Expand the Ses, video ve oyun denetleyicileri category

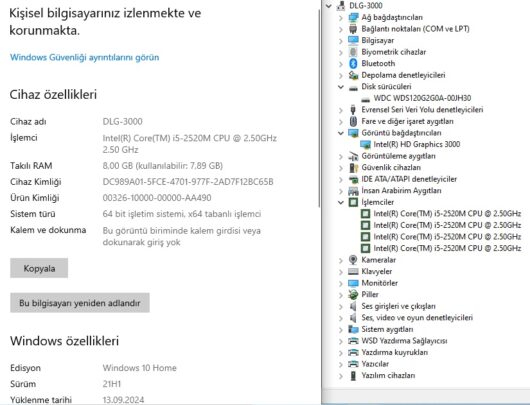click(x=341, y=318)
